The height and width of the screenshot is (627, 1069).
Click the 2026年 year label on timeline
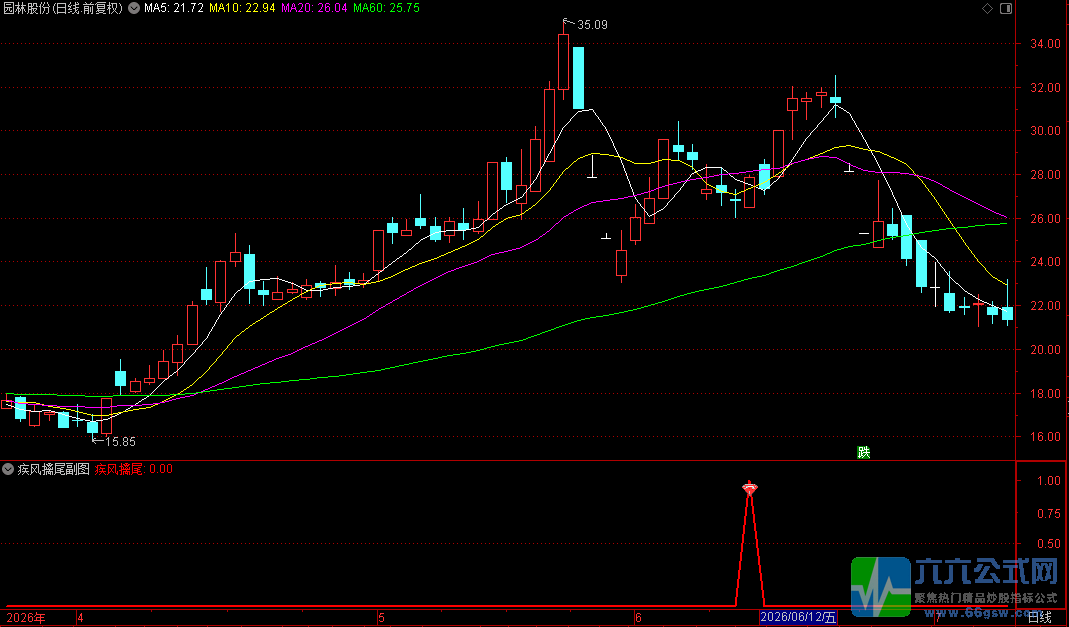(26, 618)
